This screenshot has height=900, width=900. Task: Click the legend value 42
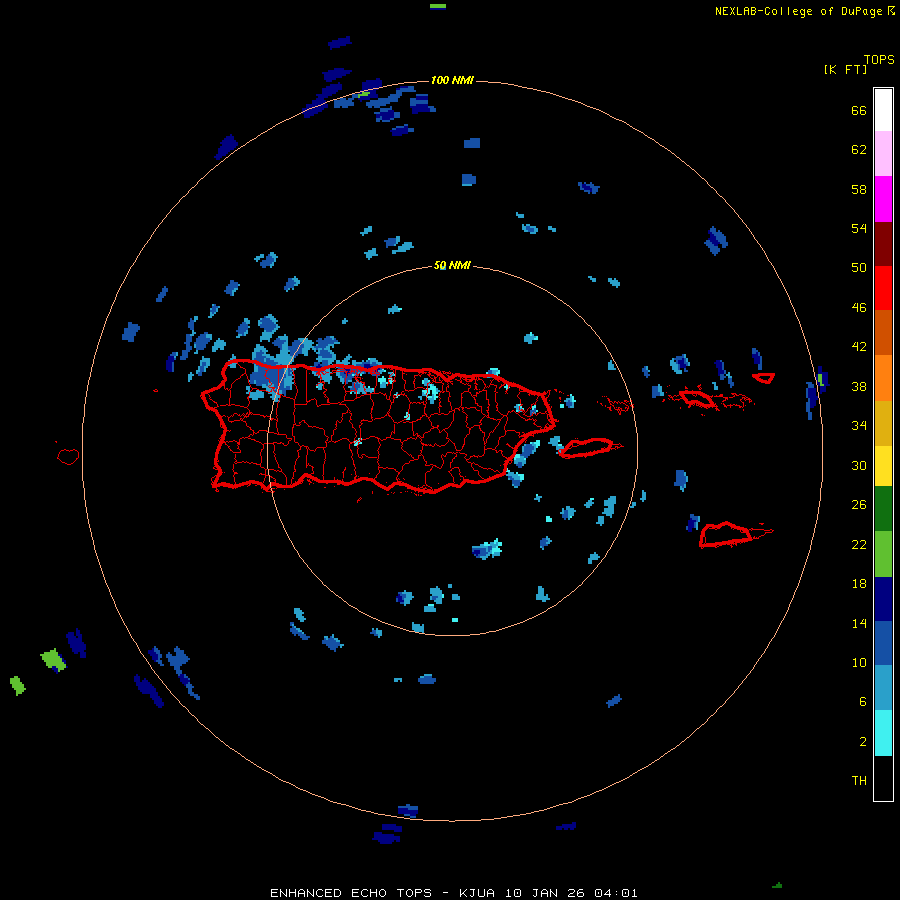859,347
